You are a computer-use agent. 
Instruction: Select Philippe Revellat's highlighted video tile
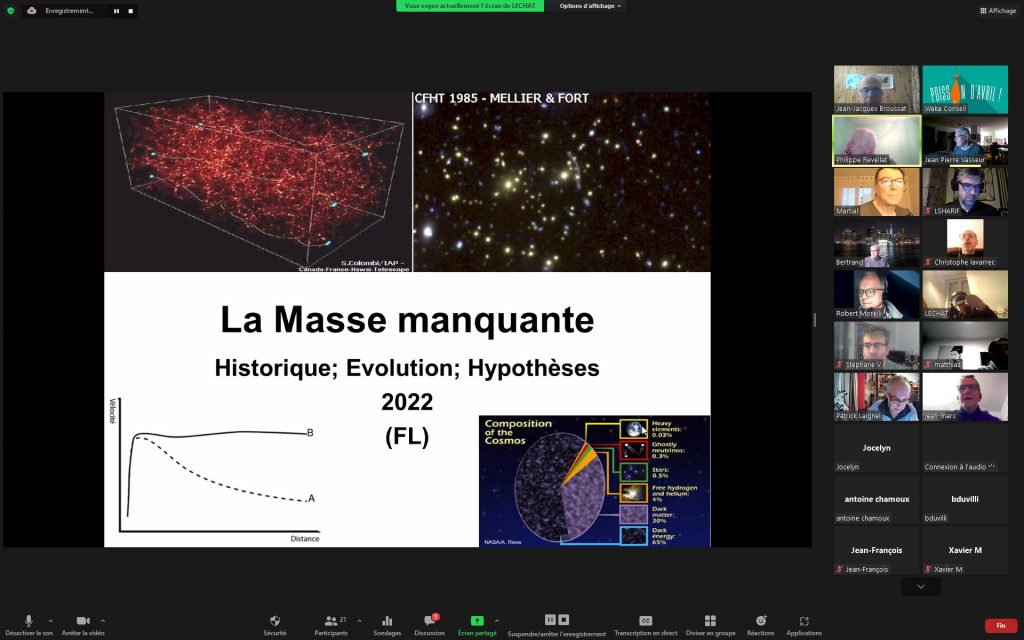[x=876, y=140]
